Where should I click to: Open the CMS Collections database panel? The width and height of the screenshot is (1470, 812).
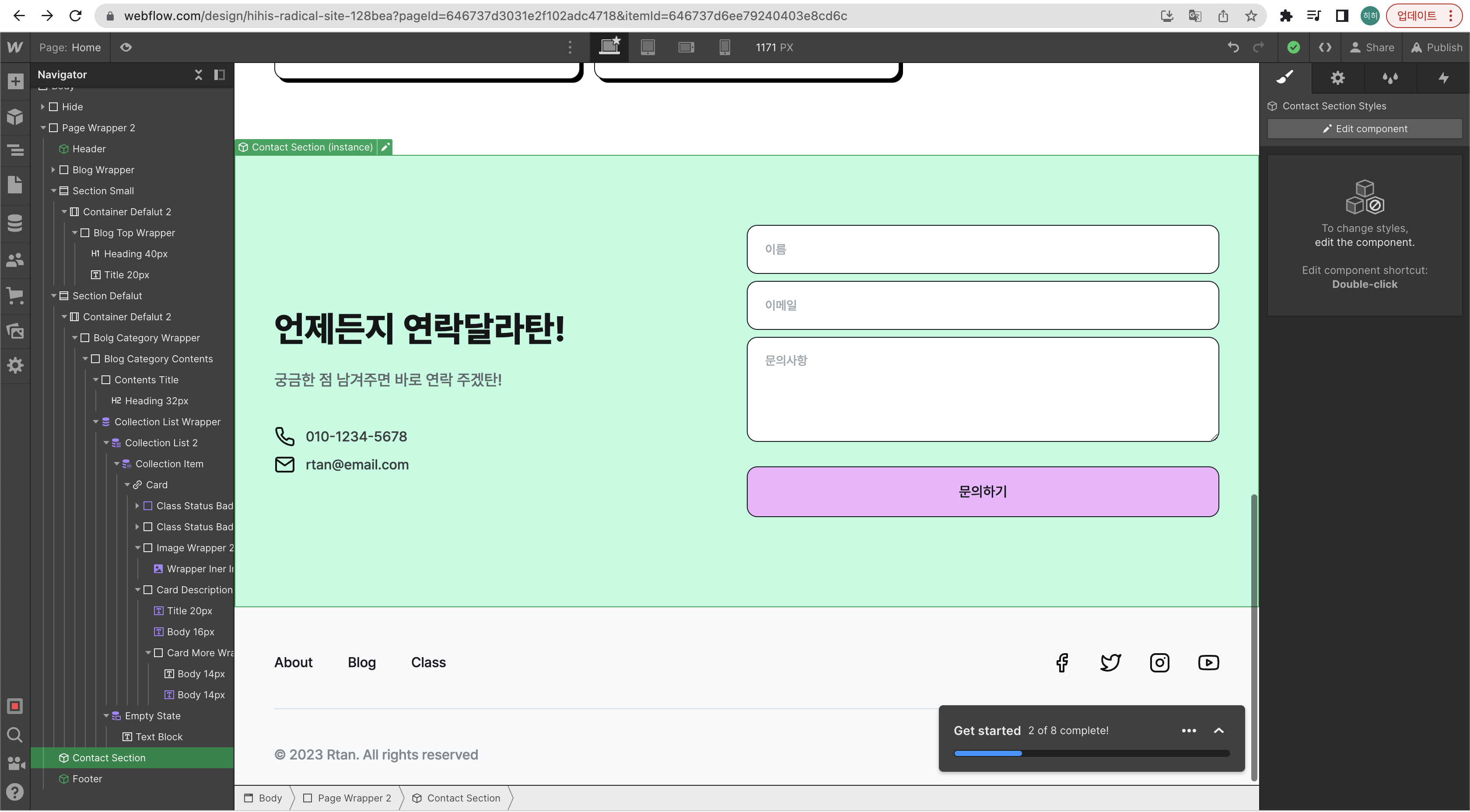15,223
